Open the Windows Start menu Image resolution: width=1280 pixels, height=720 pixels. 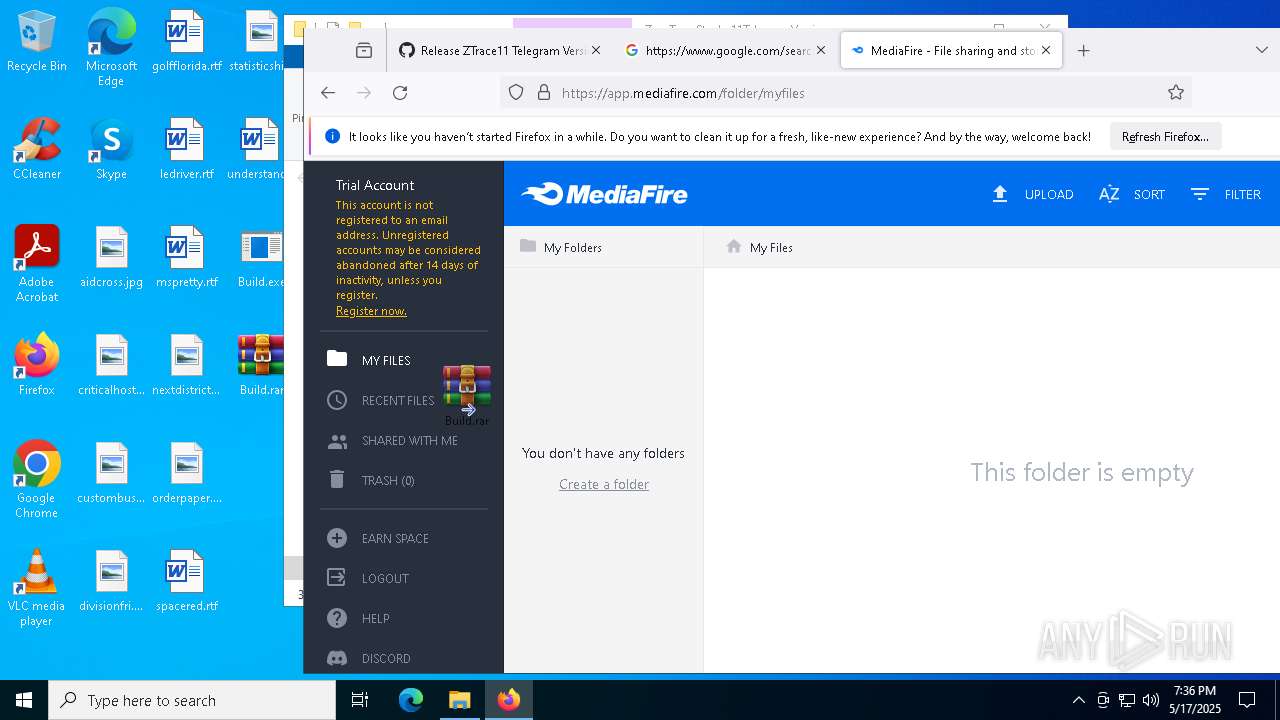24,700
